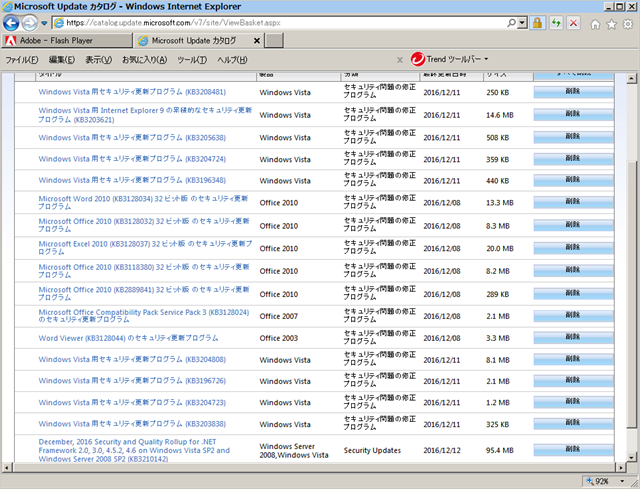This screenshot has width=640, height=489.
Task: Open Word Viewer KB3128044 link
Action: pos(128,338)
